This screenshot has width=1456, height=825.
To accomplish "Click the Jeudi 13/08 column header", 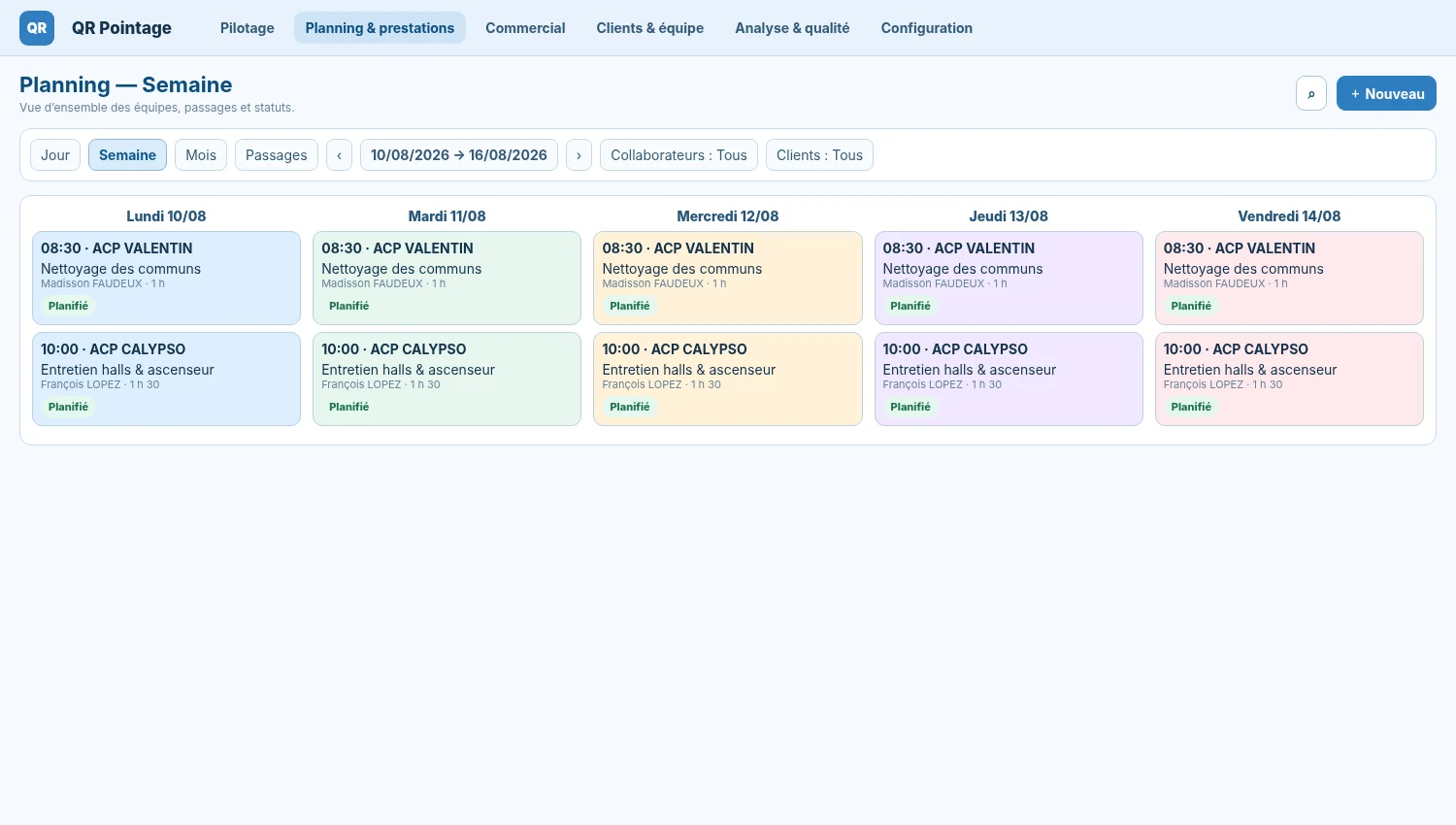I will 1009,216.
